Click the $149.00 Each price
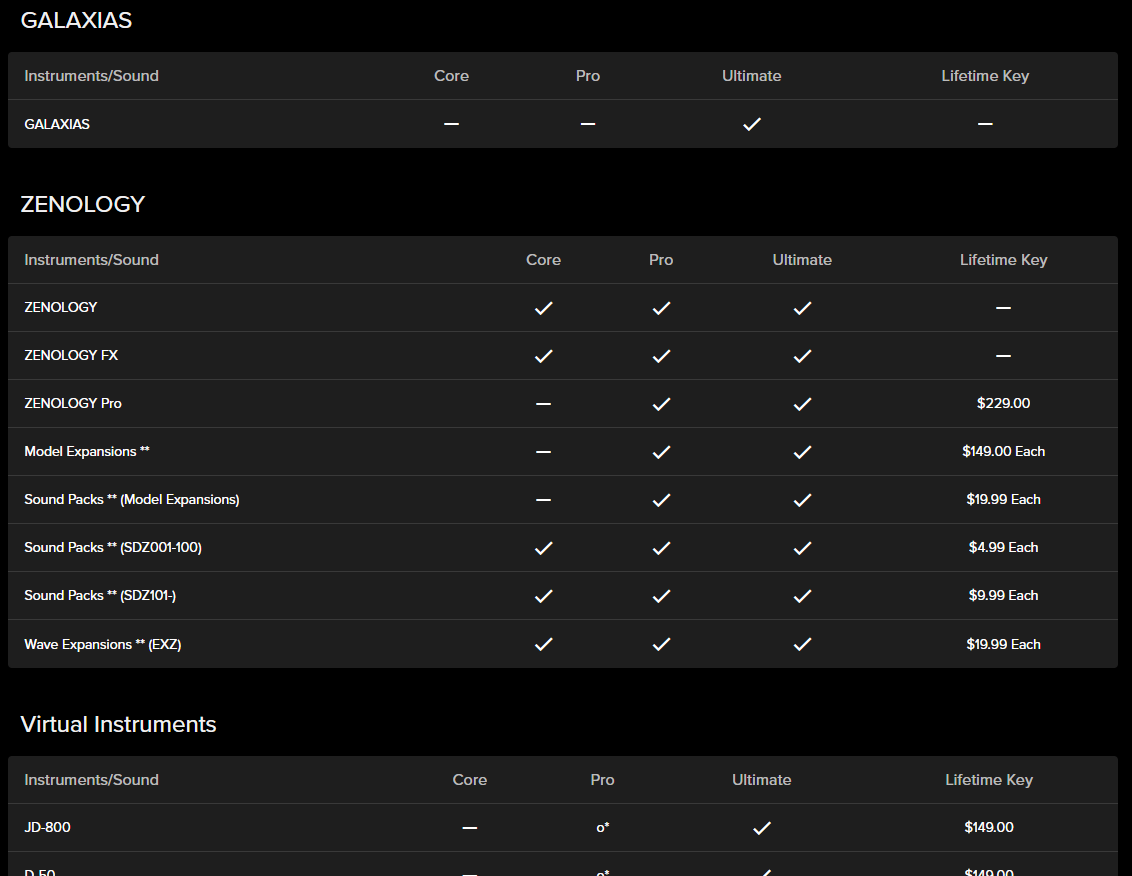The image size is (1132, 876). [1003, 451]
